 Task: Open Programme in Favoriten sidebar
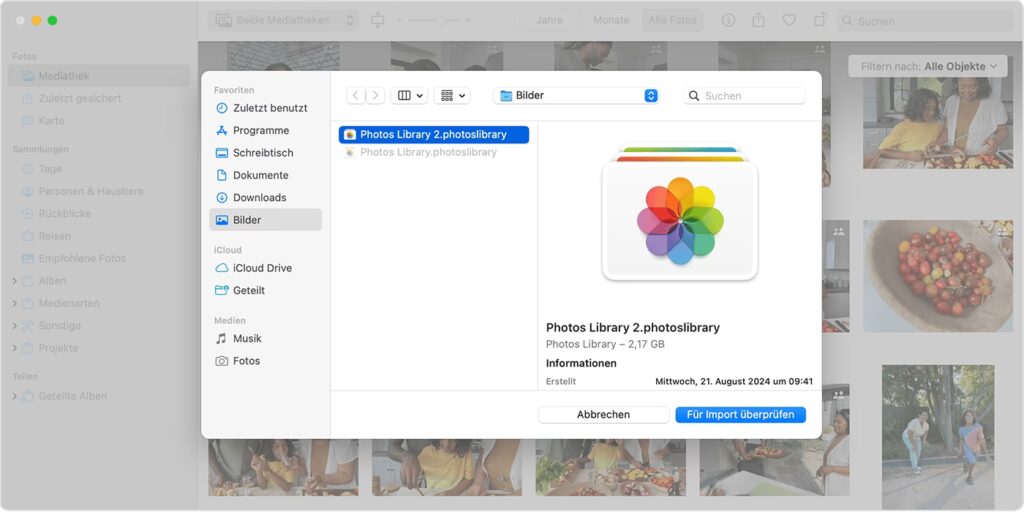(260, 130)
